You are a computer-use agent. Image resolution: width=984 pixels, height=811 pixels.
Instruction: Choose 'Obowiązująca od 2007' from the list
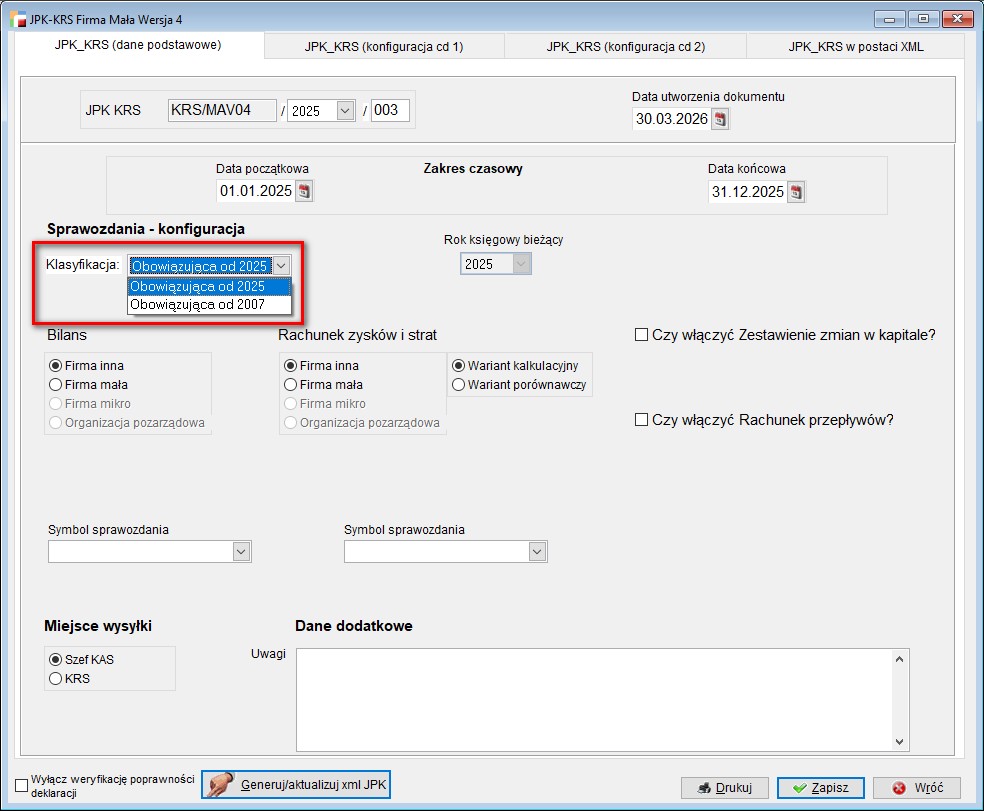click(198, 304)
